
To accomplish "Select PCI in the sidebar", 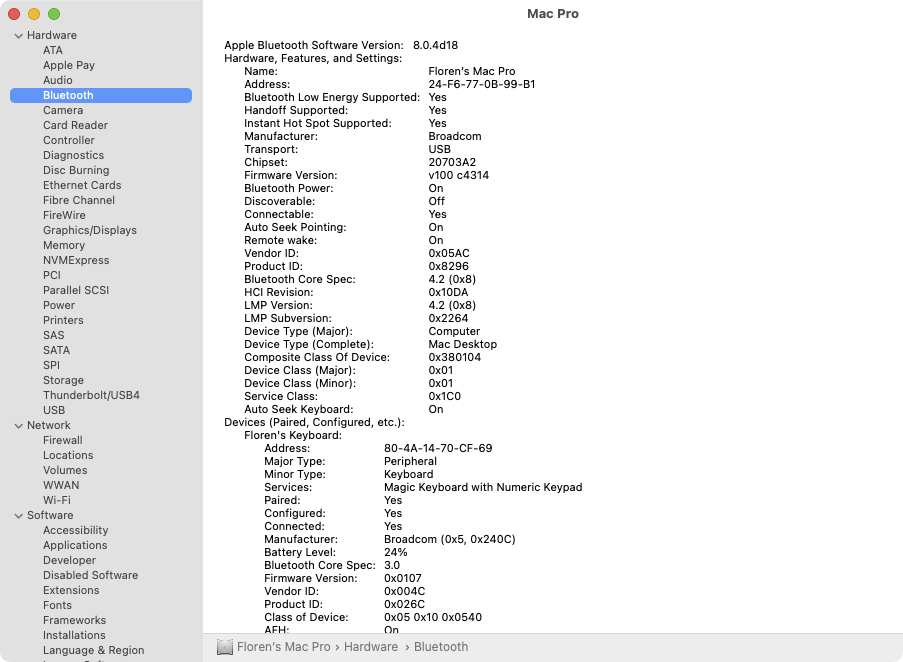I will (52, 275).
